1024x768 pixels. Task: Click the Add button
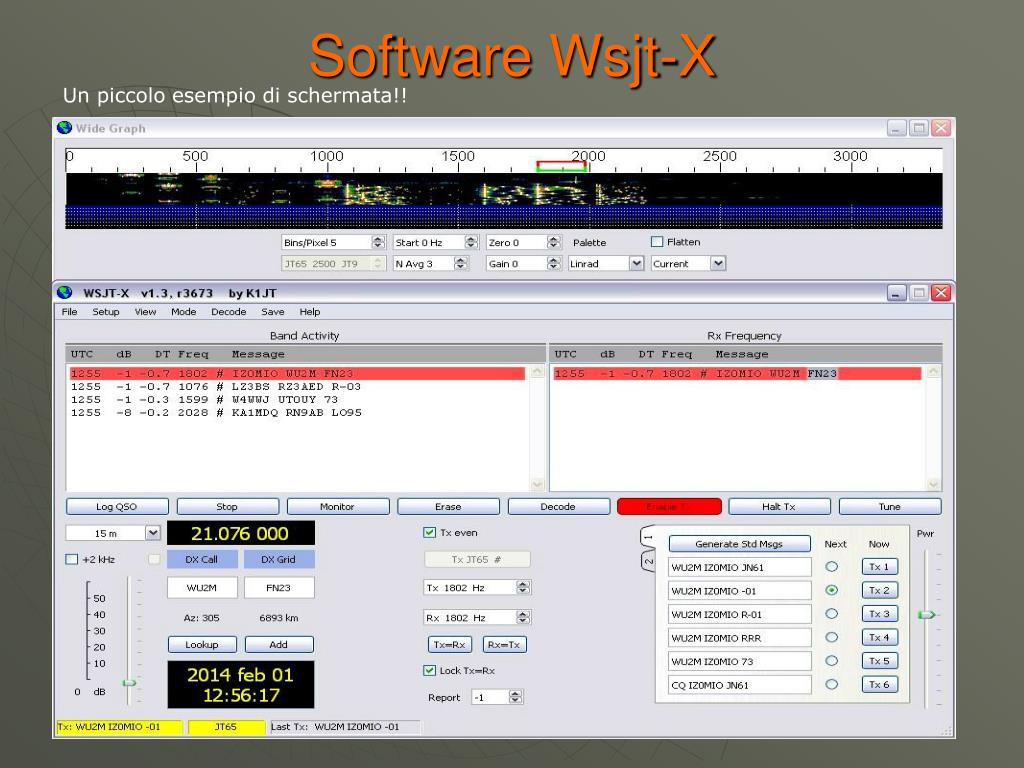pos(279,644)
